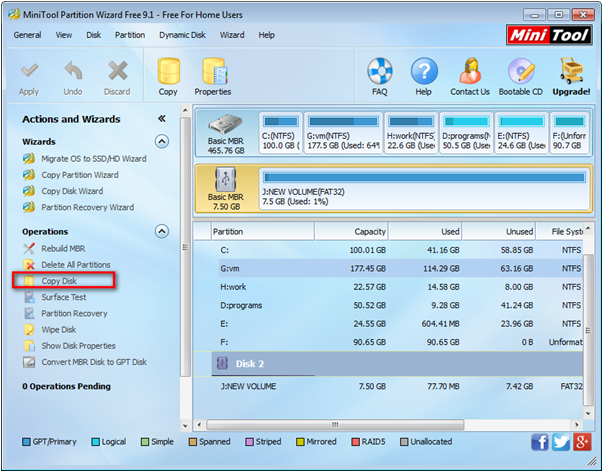Open the View menu
The width and height of the screenshot is (602, 472).
coord(64,35)
